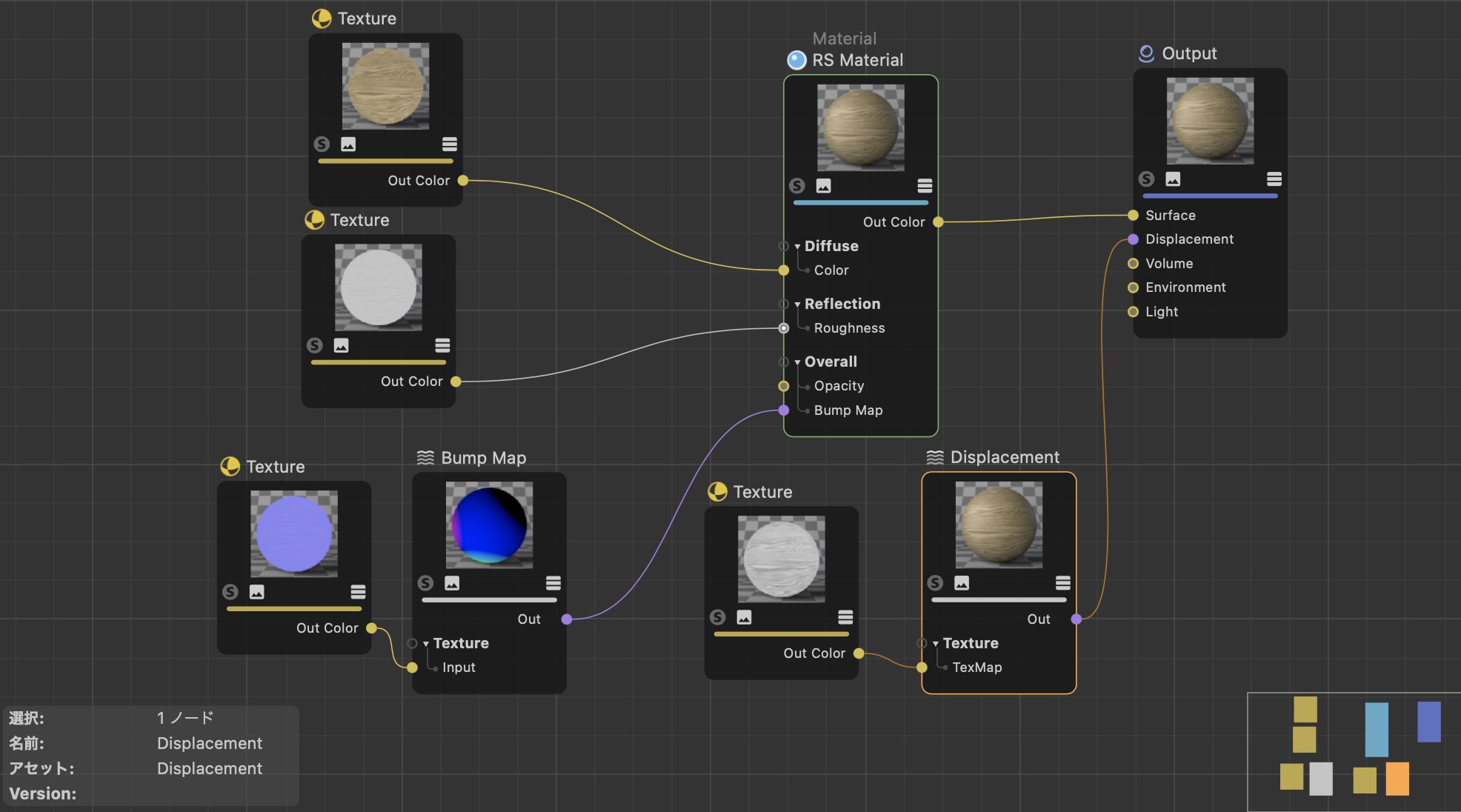
Task: Click the wood sphere thumbnail in Displacement node
Action: pyautogui.click(x=999, y=525)
